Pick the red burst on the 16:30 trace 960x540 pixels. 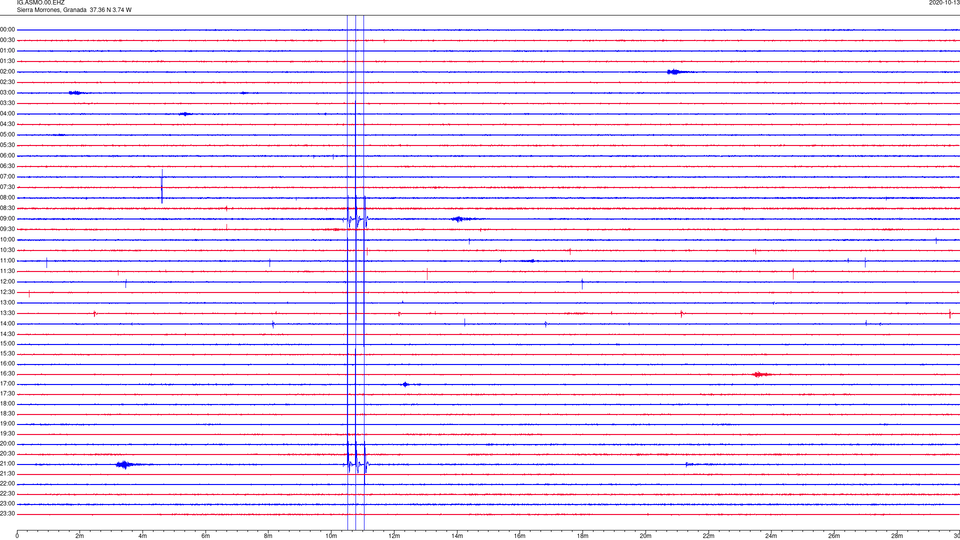pyautogui.click(x=761, y=374)
